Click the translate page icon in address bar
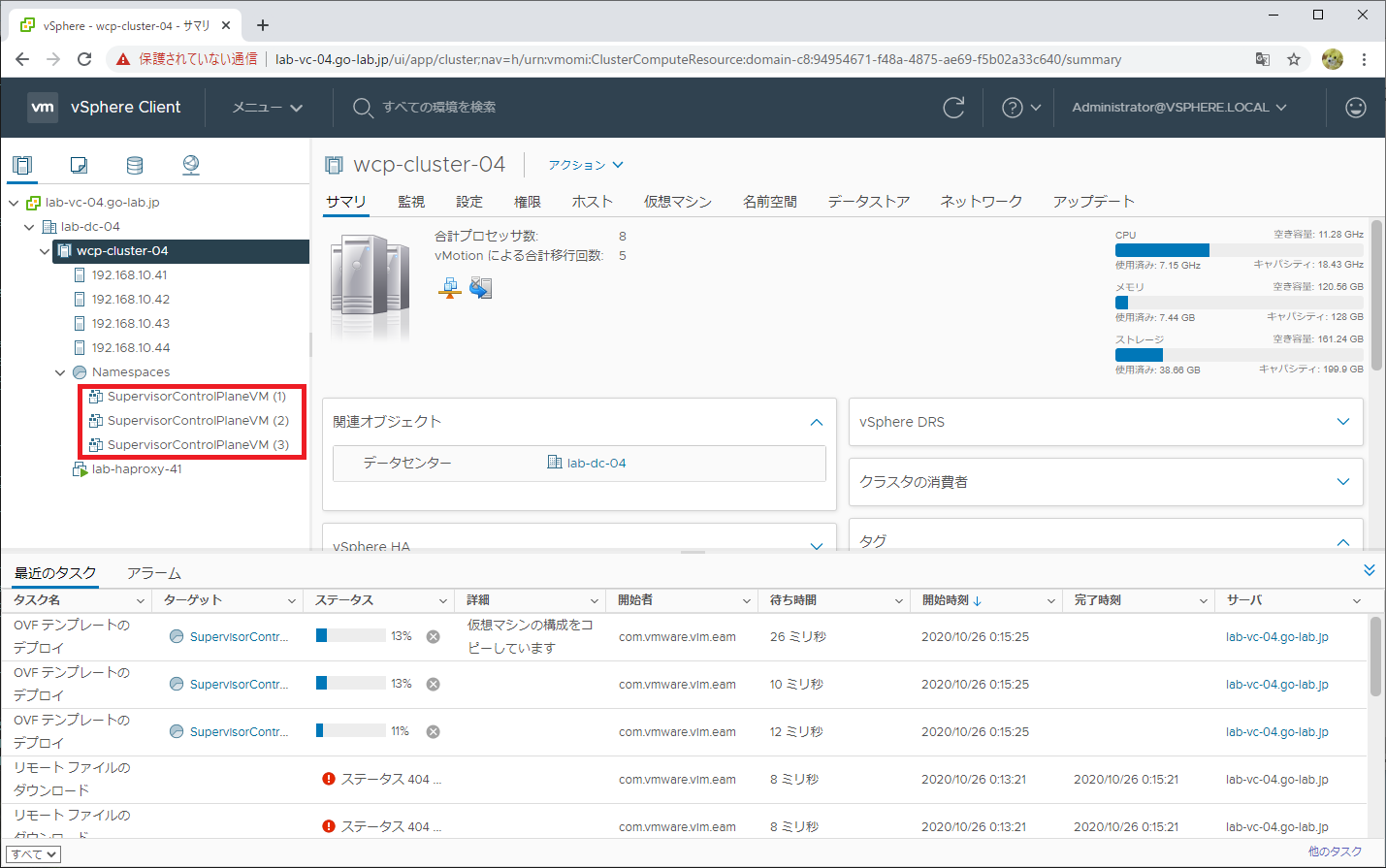Image resolution: width=1386 pixels, height=868 pixels. tap(1263, 59)
